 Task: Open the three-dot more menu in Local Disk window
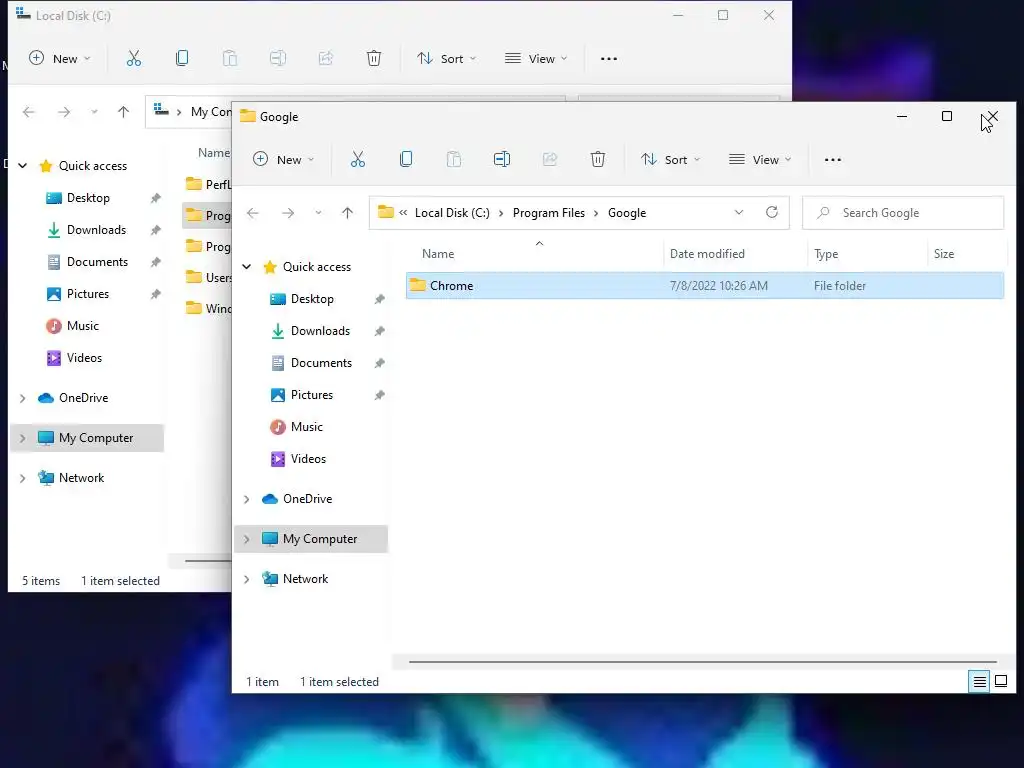tap(609, 59)
